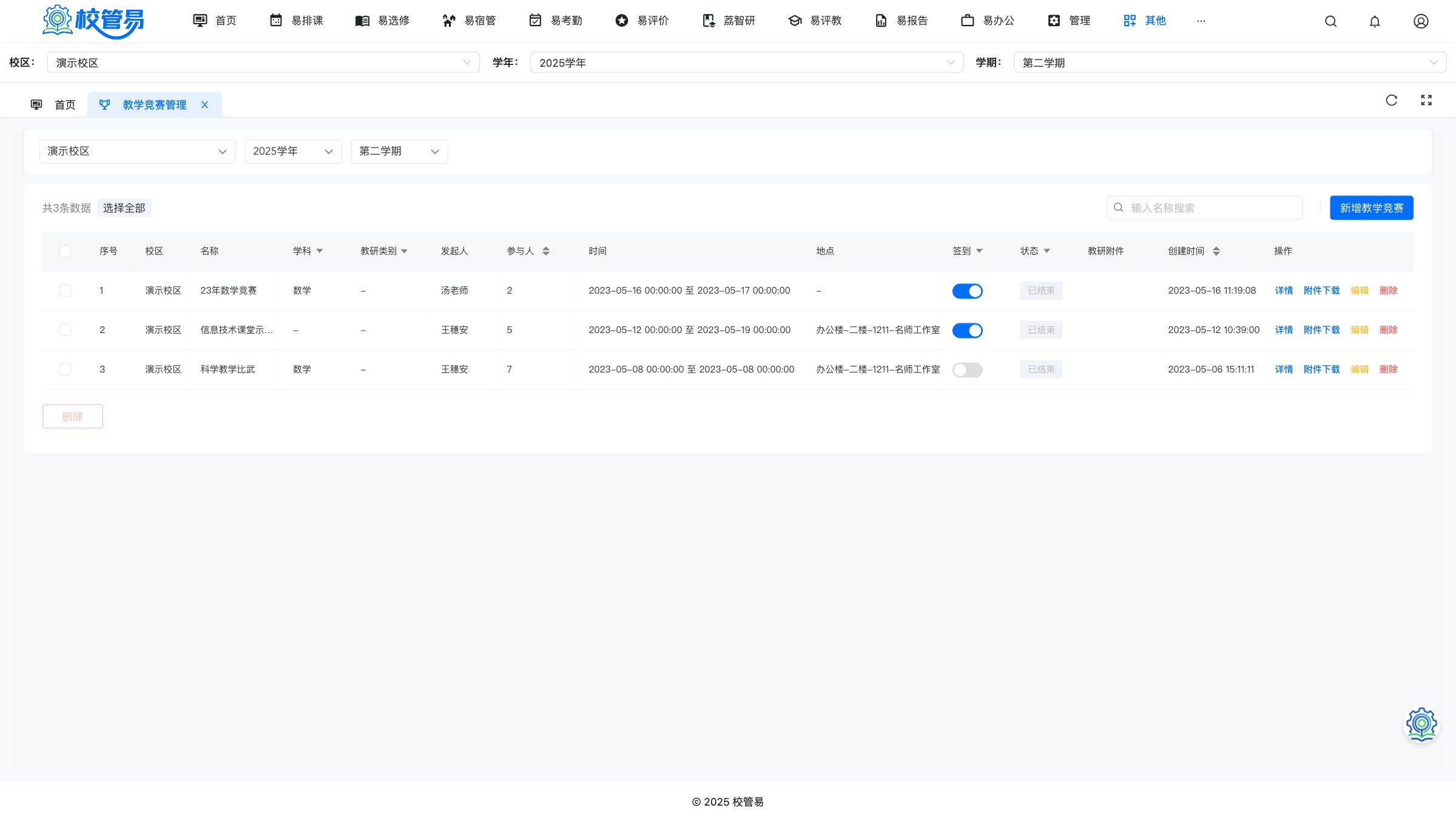Click 编辑 for 科学教学比武
The height and width of the screenshot is (819, 1456).
point(1360,369)
